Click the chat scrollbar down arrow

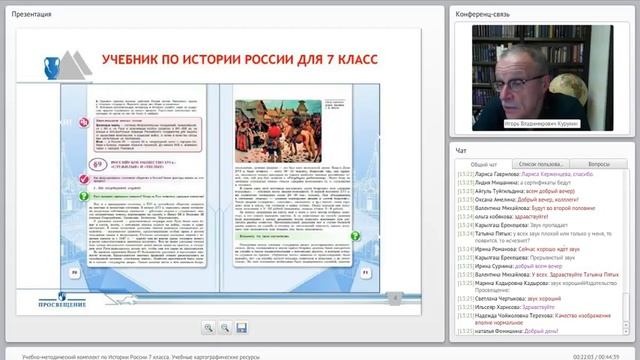627,332
